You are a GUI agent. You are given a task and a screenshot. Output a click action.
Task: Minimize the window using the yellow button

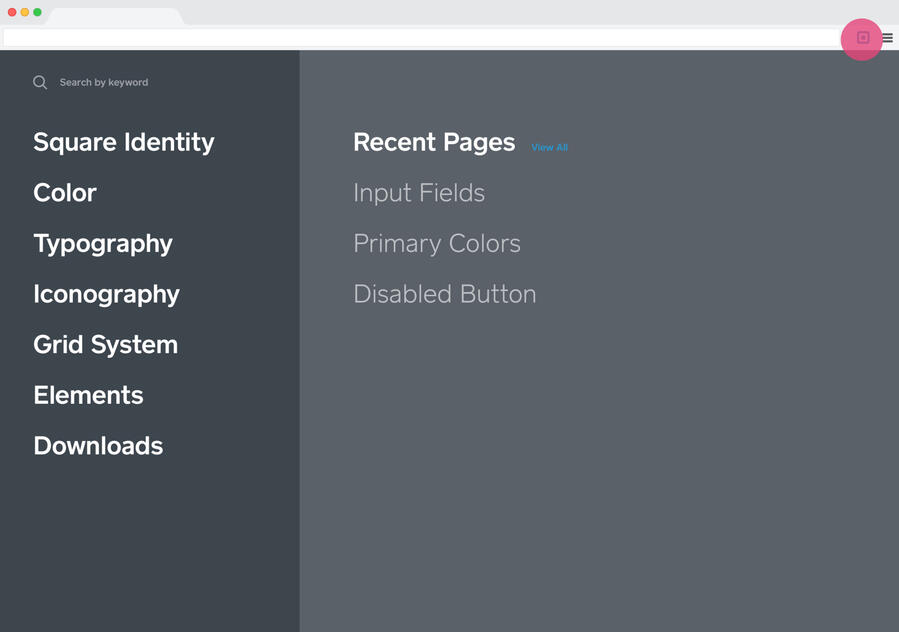pos(25,12)
